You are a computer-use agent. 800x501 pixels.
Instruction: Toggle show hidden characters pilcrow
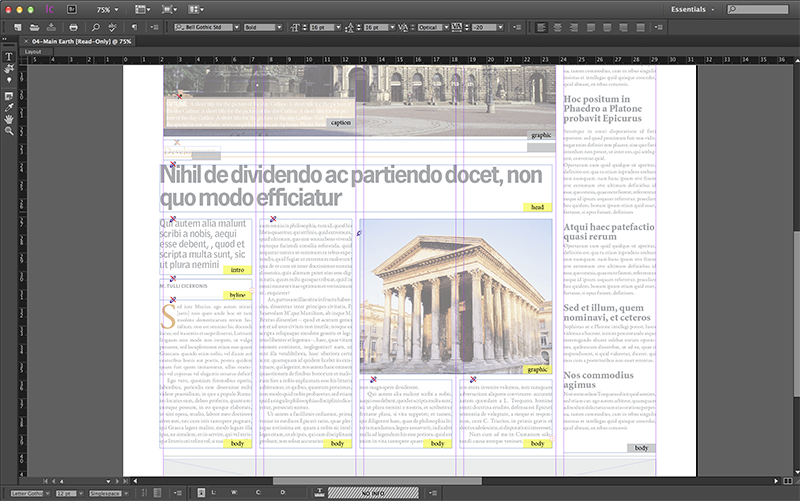tap(135, 27)
